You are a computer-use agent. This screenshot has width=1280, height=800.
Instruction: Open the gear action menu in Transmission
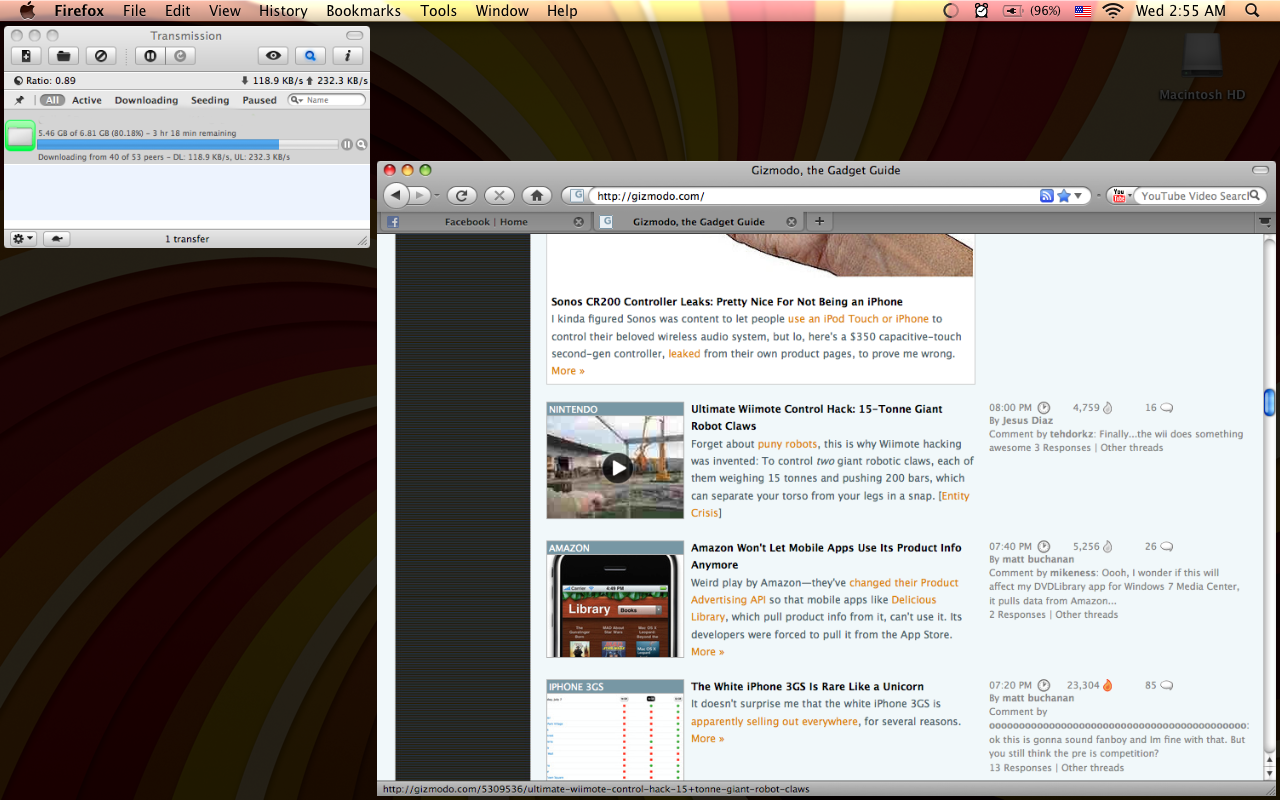click(x=23, y=239)
